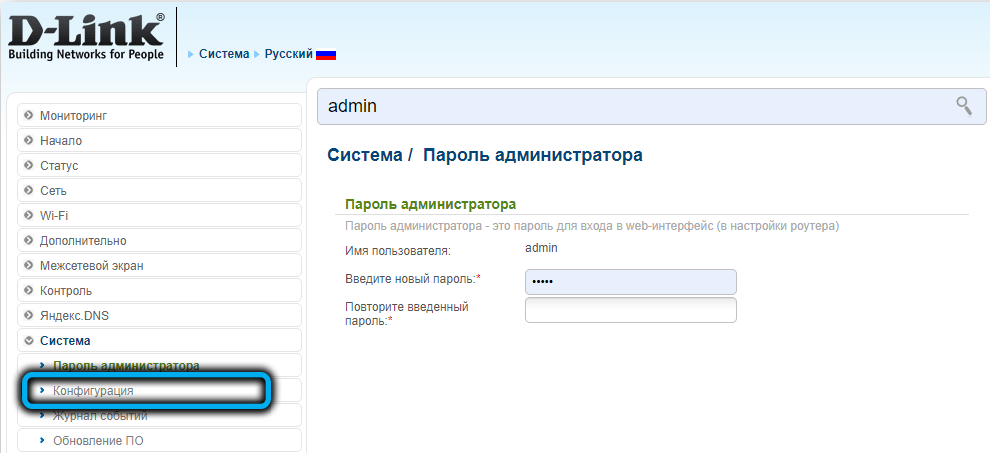Open the Яндекс.DNS section
This screenshot has height=453, width=990.
[74, 316]
